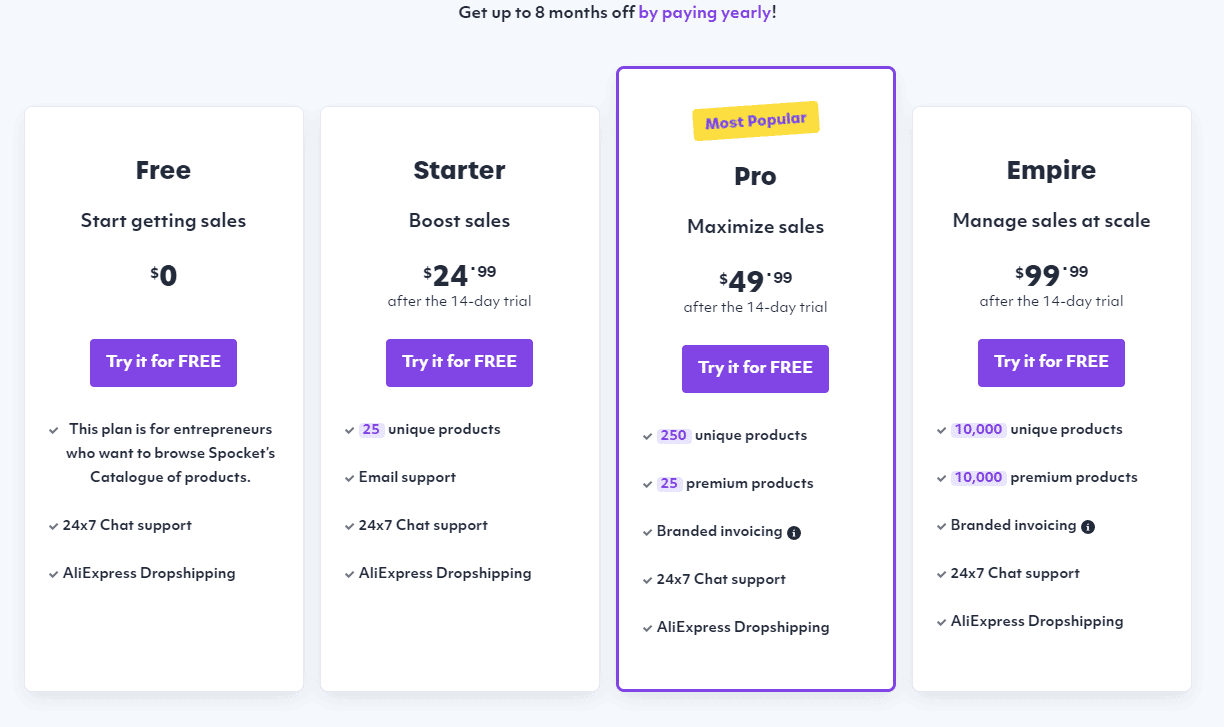Image resolution: width=1224 pixels, height=727 pixels.
Task: Click Try it for FREE under the Free plan
Action: coord(163,363)
